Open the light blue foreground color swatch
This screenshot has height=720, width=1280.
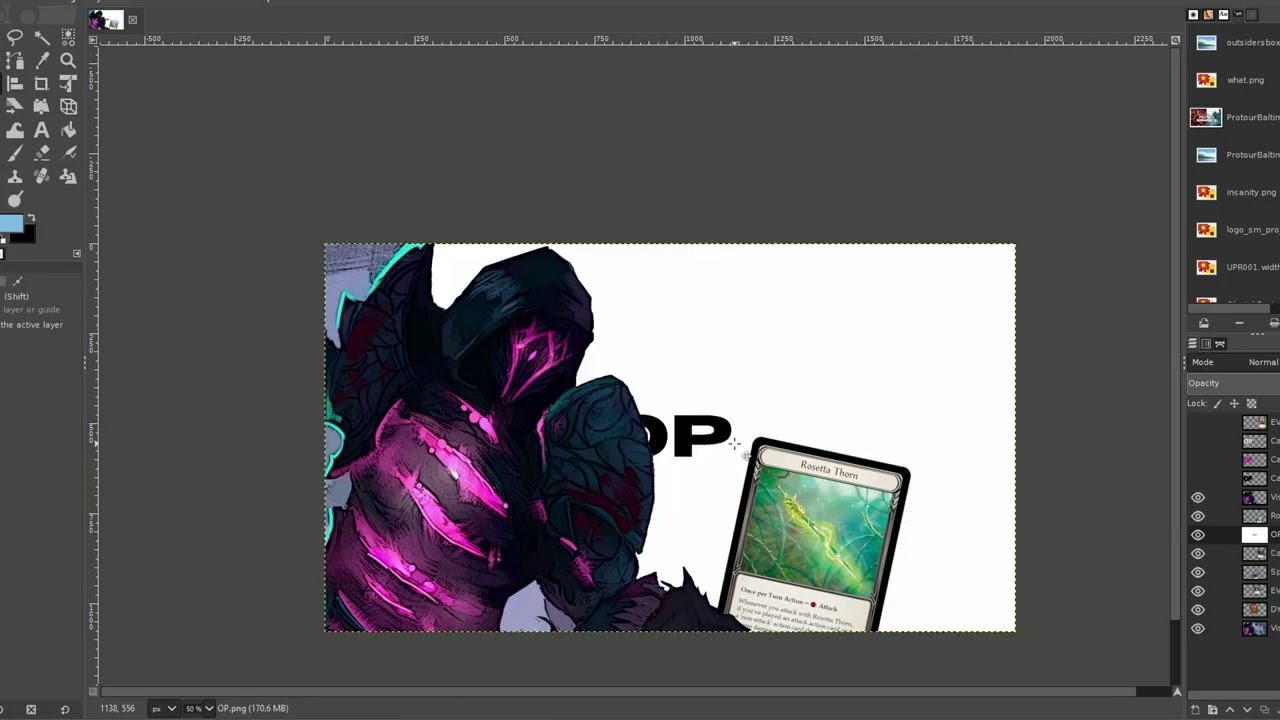point(10,224)
